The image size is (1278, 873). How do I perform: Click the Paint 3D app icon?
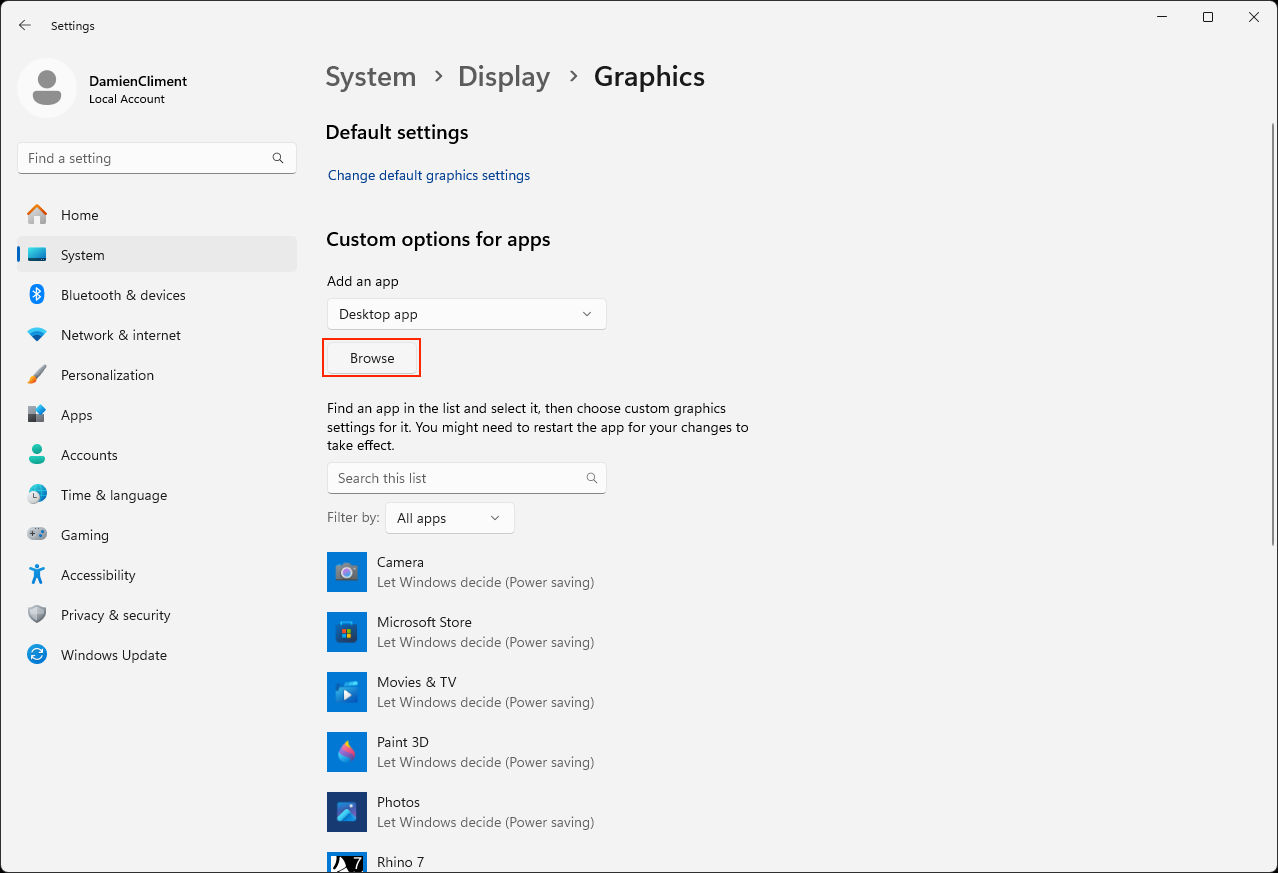[x=347, y=752]
